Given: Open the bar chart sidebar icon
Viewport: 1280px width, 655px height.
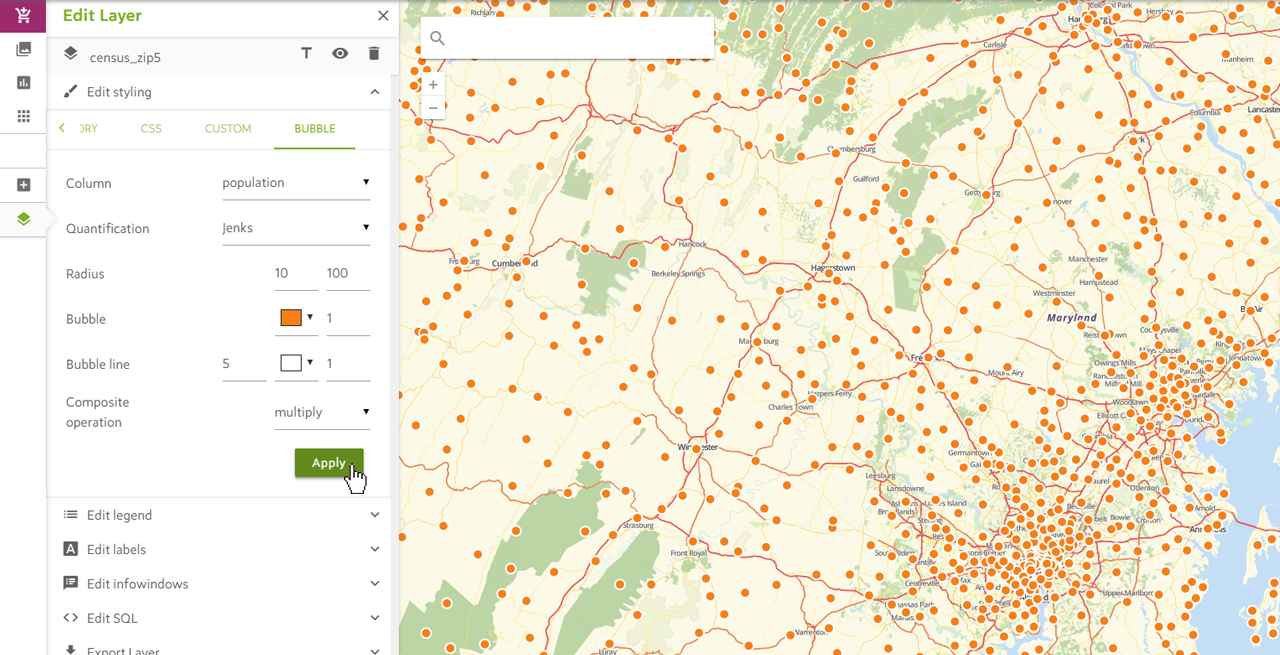Looking at the screenshot, I should 23,83.
